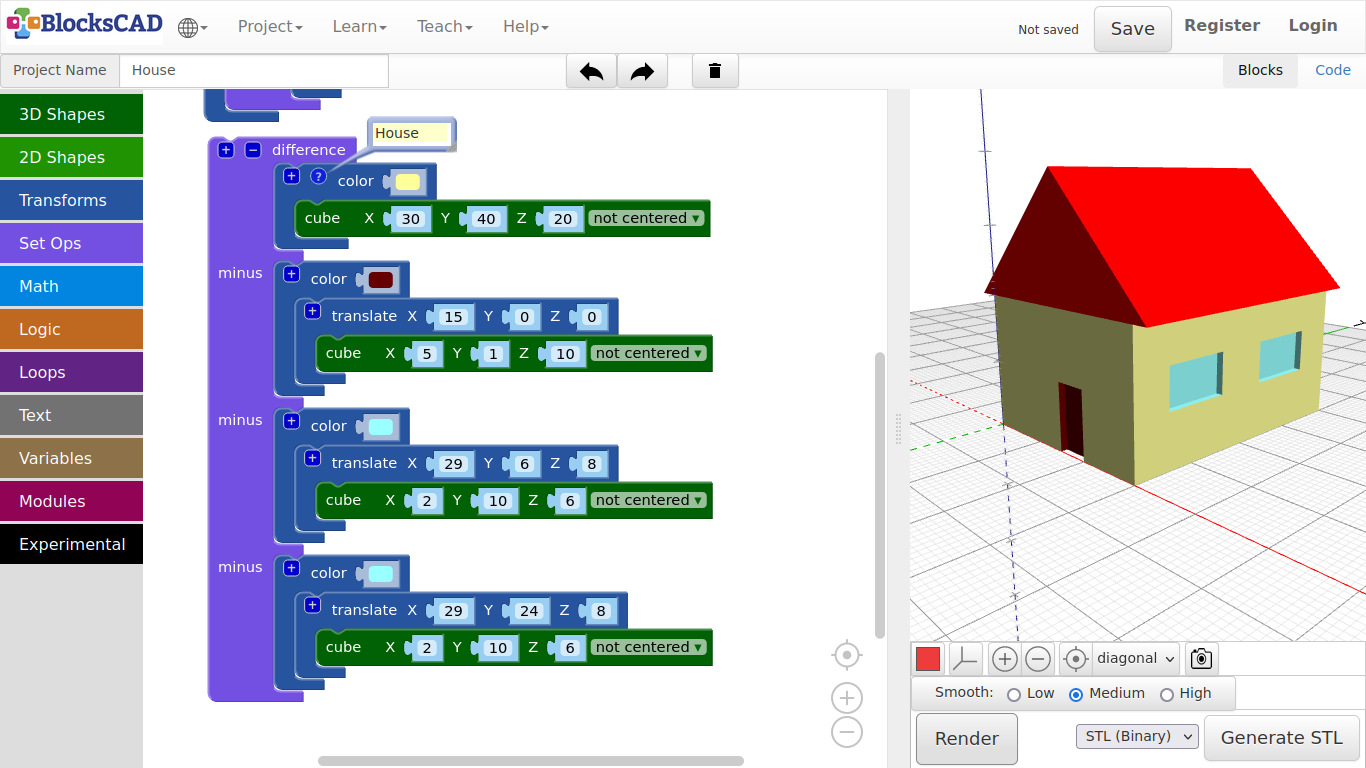The image size is (1366, 768).
Task: Select Low smoothness option
Action: pos(1014,694)
